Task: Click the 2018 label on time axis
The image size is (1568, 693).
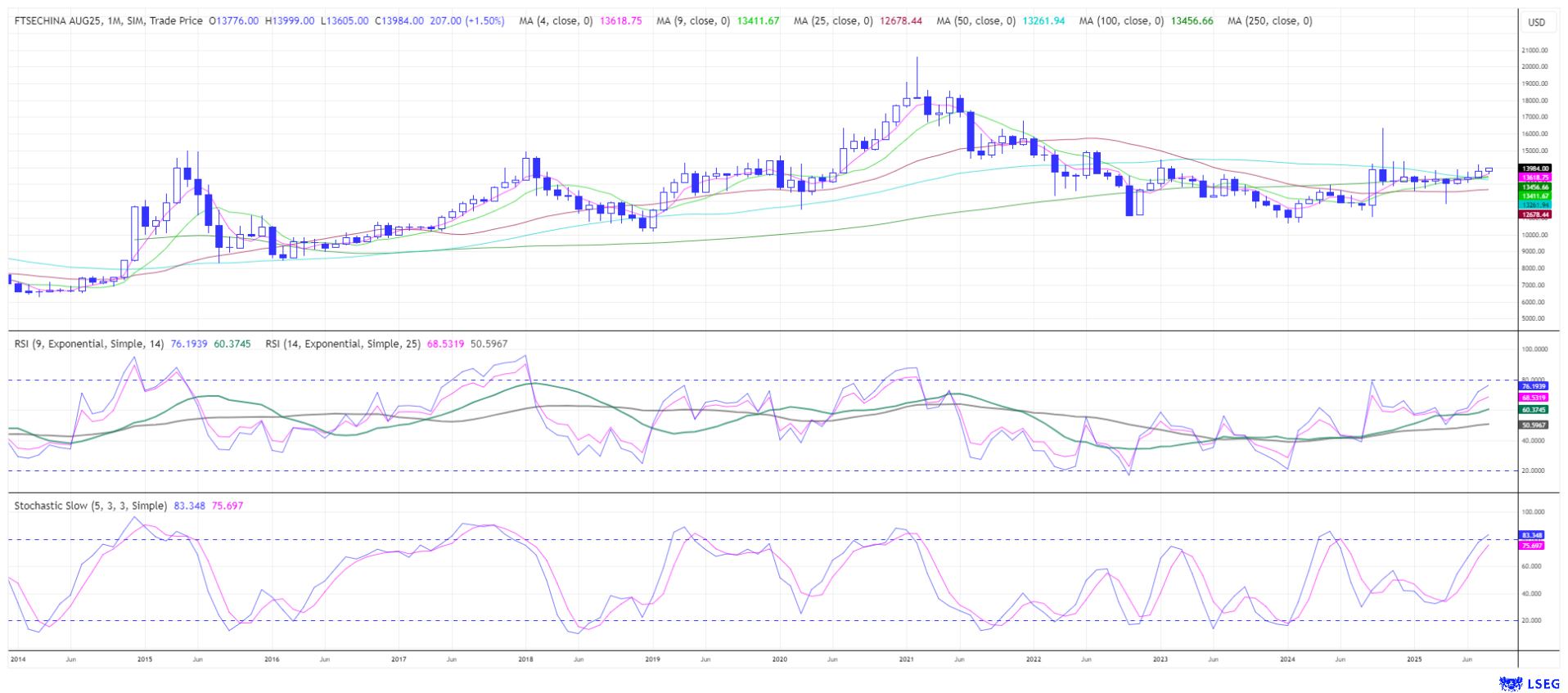Action: [x=525, y=659]
